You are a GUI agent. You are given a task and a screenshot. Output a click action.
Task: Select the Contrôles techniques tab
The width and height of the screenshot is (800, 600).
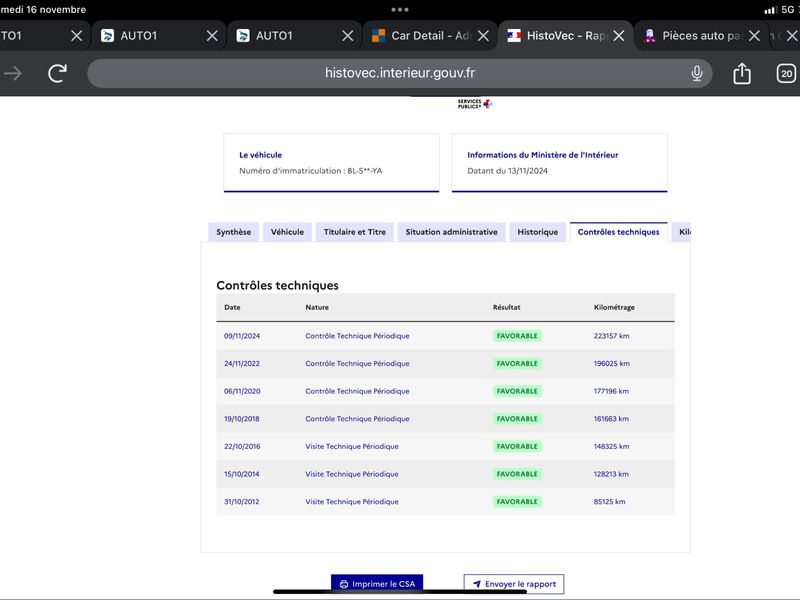click(x=618, y=232)
